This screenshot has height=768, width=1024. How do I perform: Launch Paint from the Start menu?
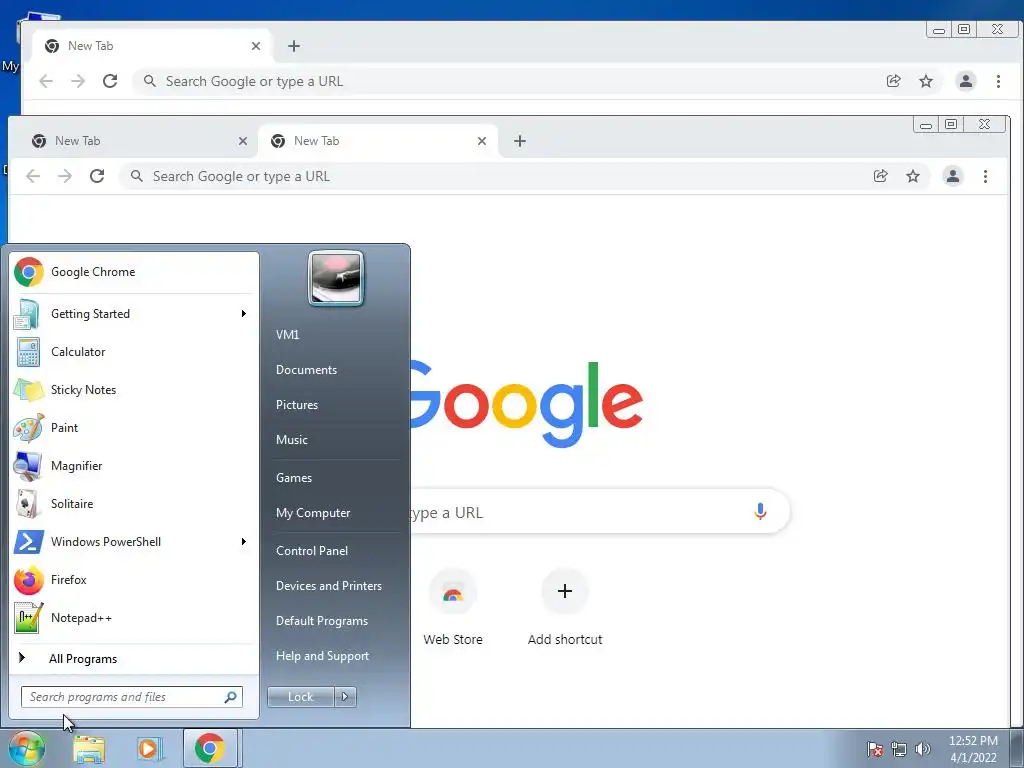pos(134,428)
